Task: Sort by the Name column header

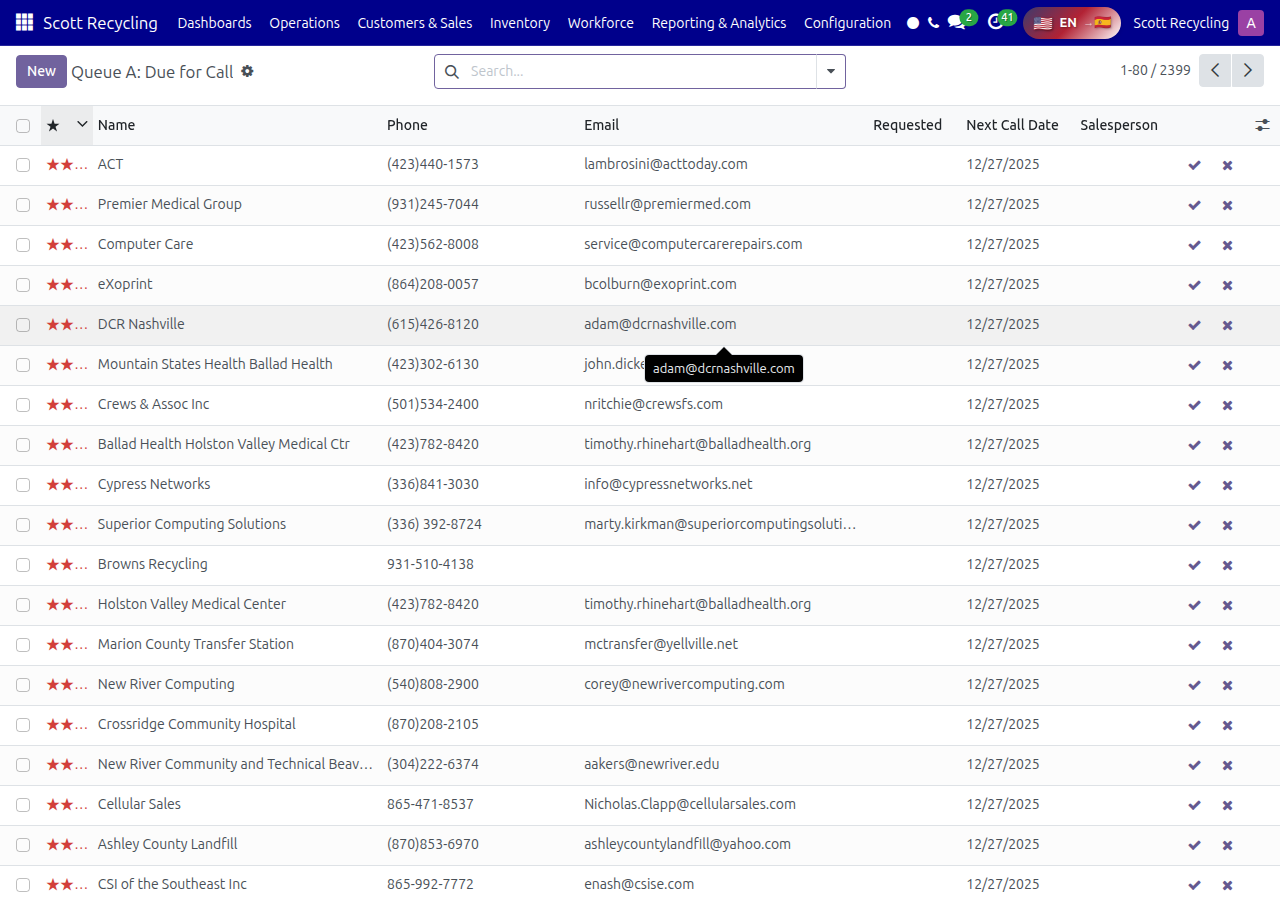Action: [x=116, y=125]
